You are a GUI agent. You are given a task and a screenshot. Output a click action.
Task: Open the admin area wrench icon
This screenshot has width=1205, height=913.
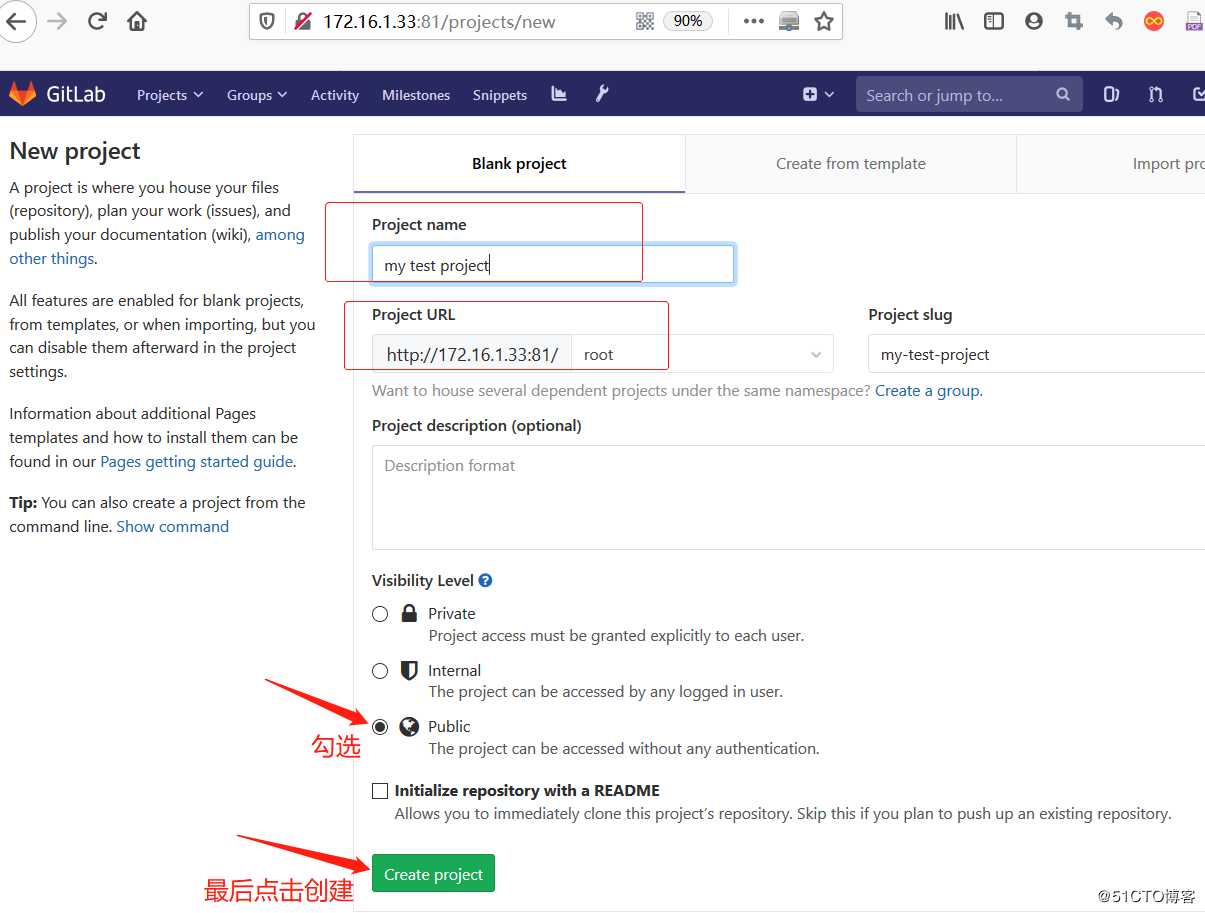(602, 94)
